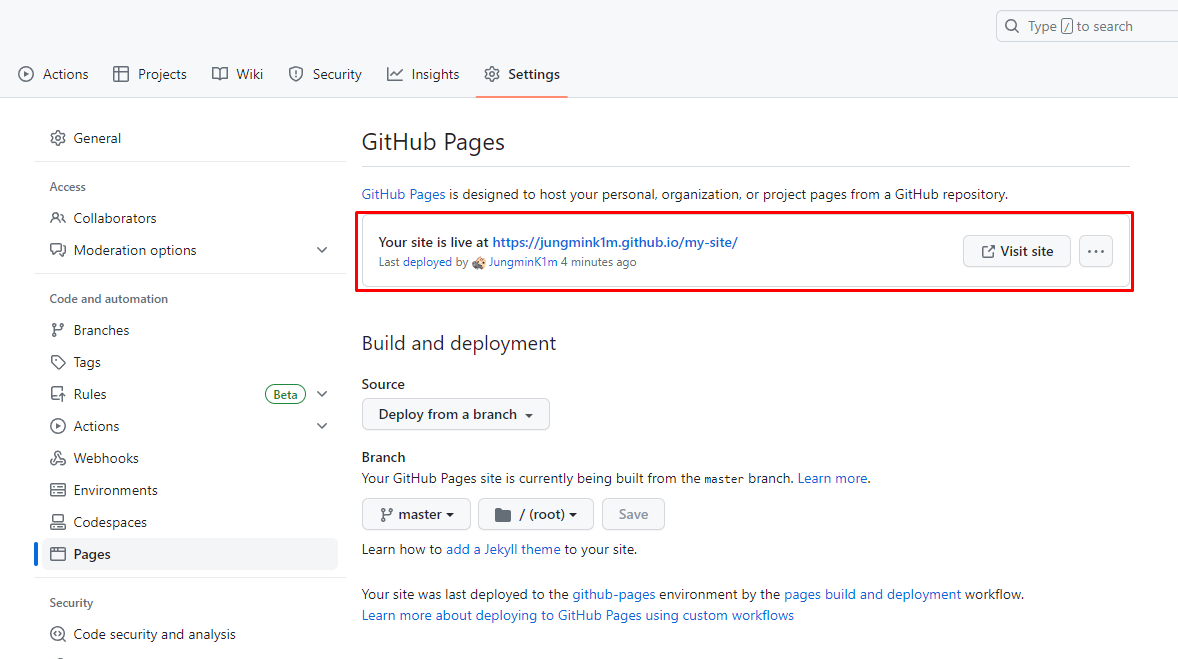Click the Visit site button
This screenshot has width=1178, height=659.
[1016, 251]
